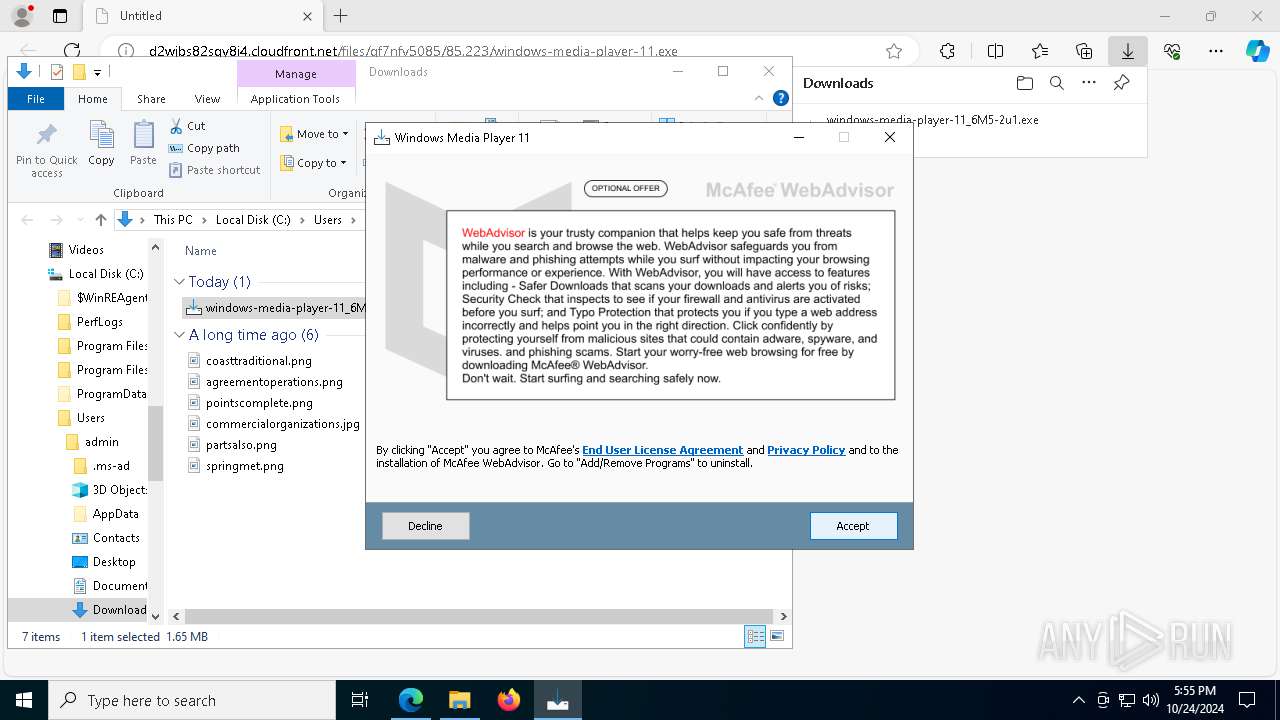Search downloads in Edge panel
The image size is (1280, 720).
click(1056, 83)
